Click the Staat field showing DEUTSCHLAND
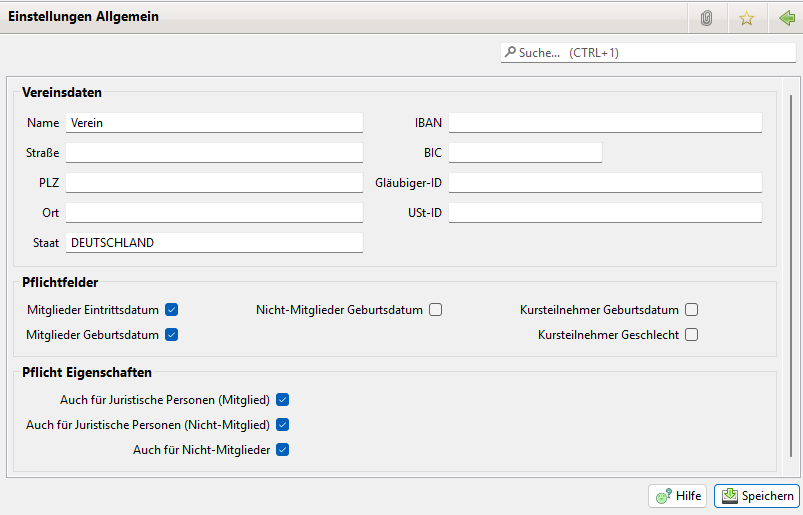 [214, 242]
